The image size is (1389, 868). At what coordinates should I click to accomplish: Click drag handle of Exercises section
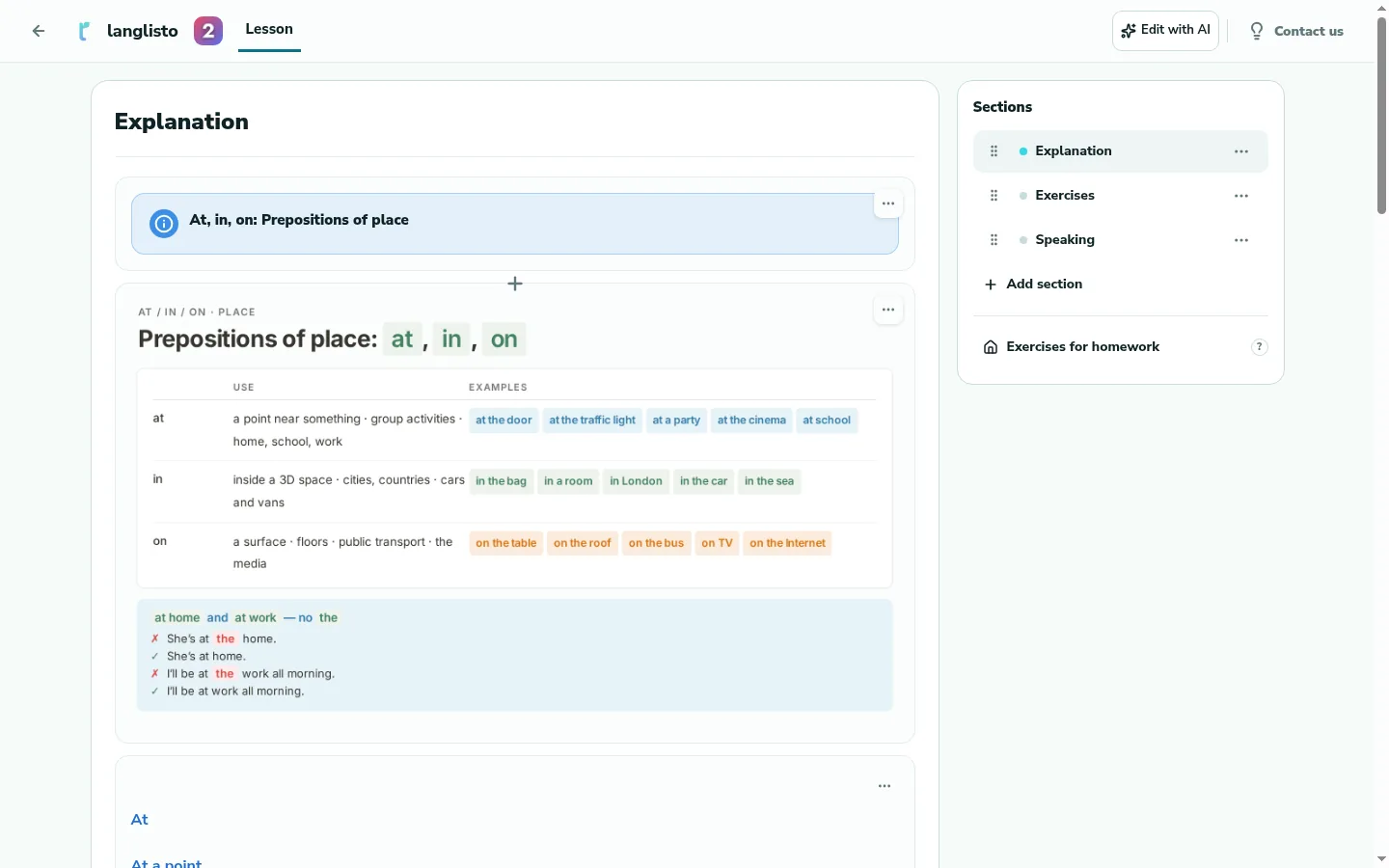[x=994, y=196]
